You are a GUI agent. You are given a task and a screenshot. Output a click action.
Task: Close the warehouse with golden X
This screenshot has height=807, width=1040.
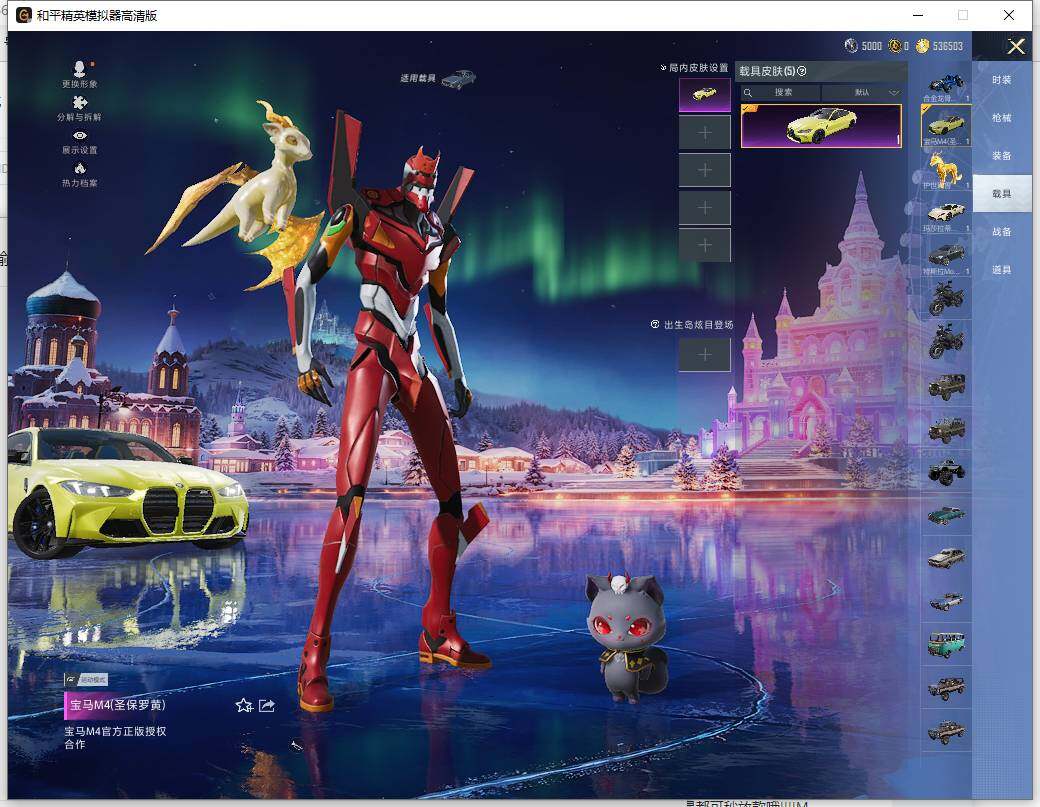click(1015, 46)
